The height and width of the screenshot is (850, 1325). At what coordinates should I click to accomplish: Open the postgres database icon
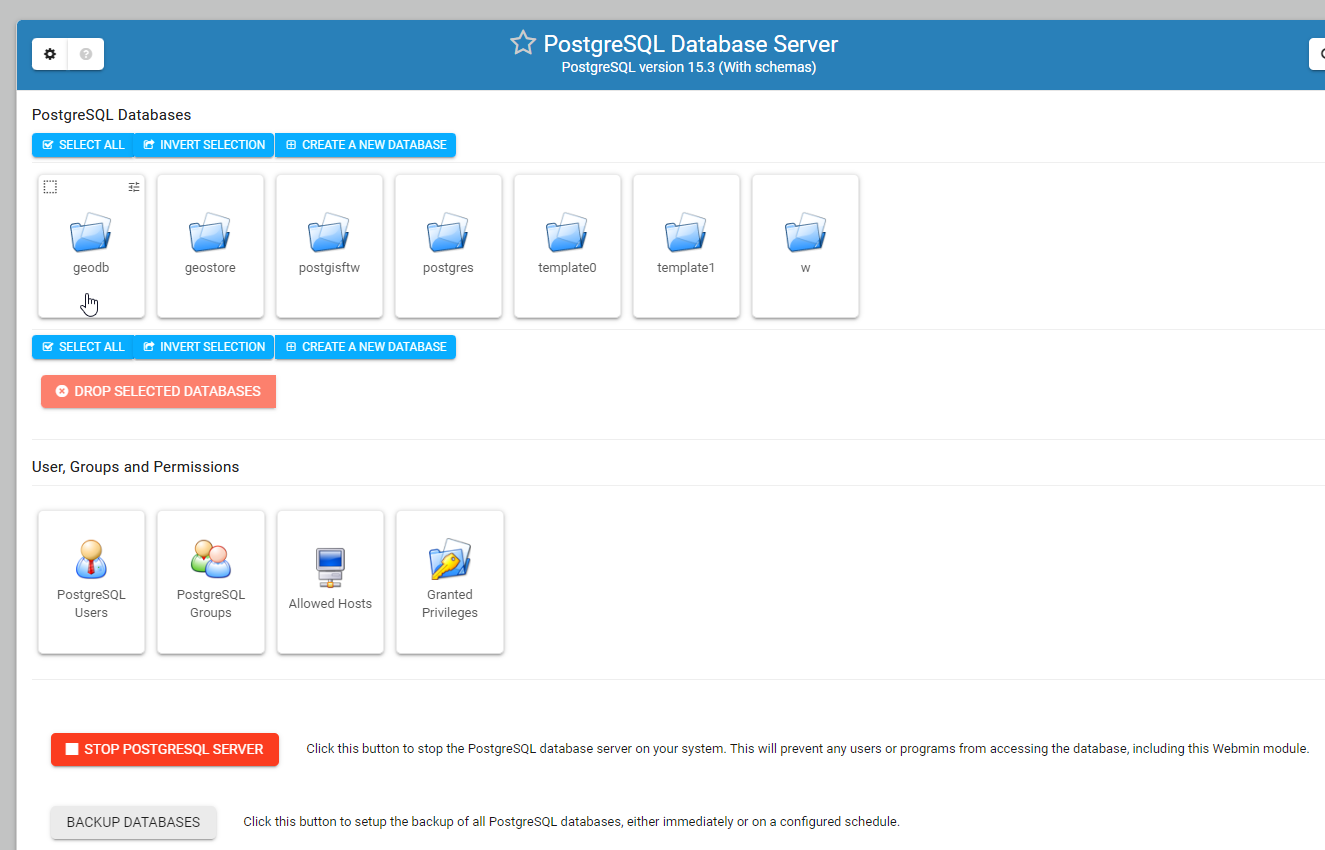point(448,233)
